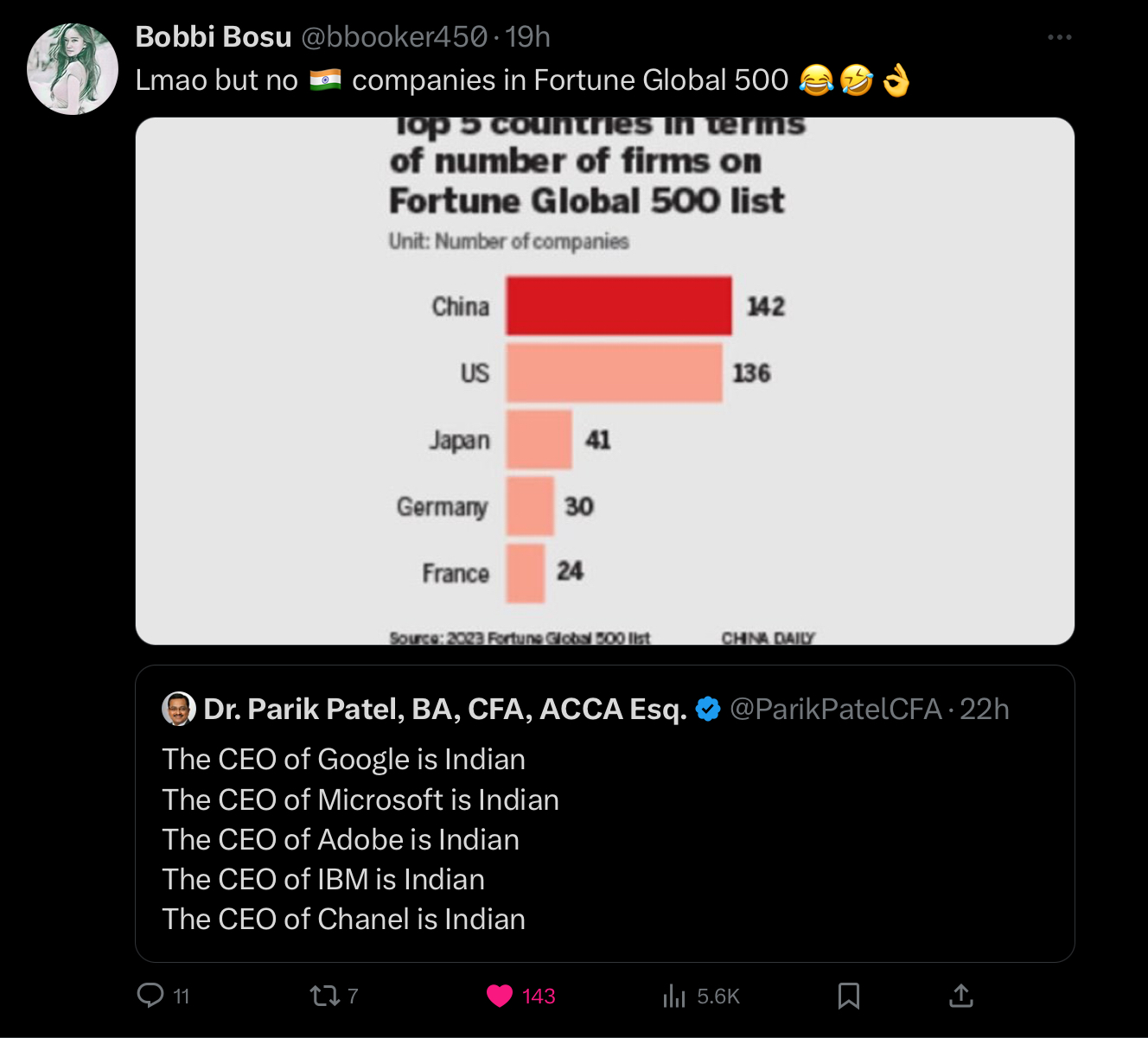Click Dr. Parik Patel's small avatar

pos(179,710)
